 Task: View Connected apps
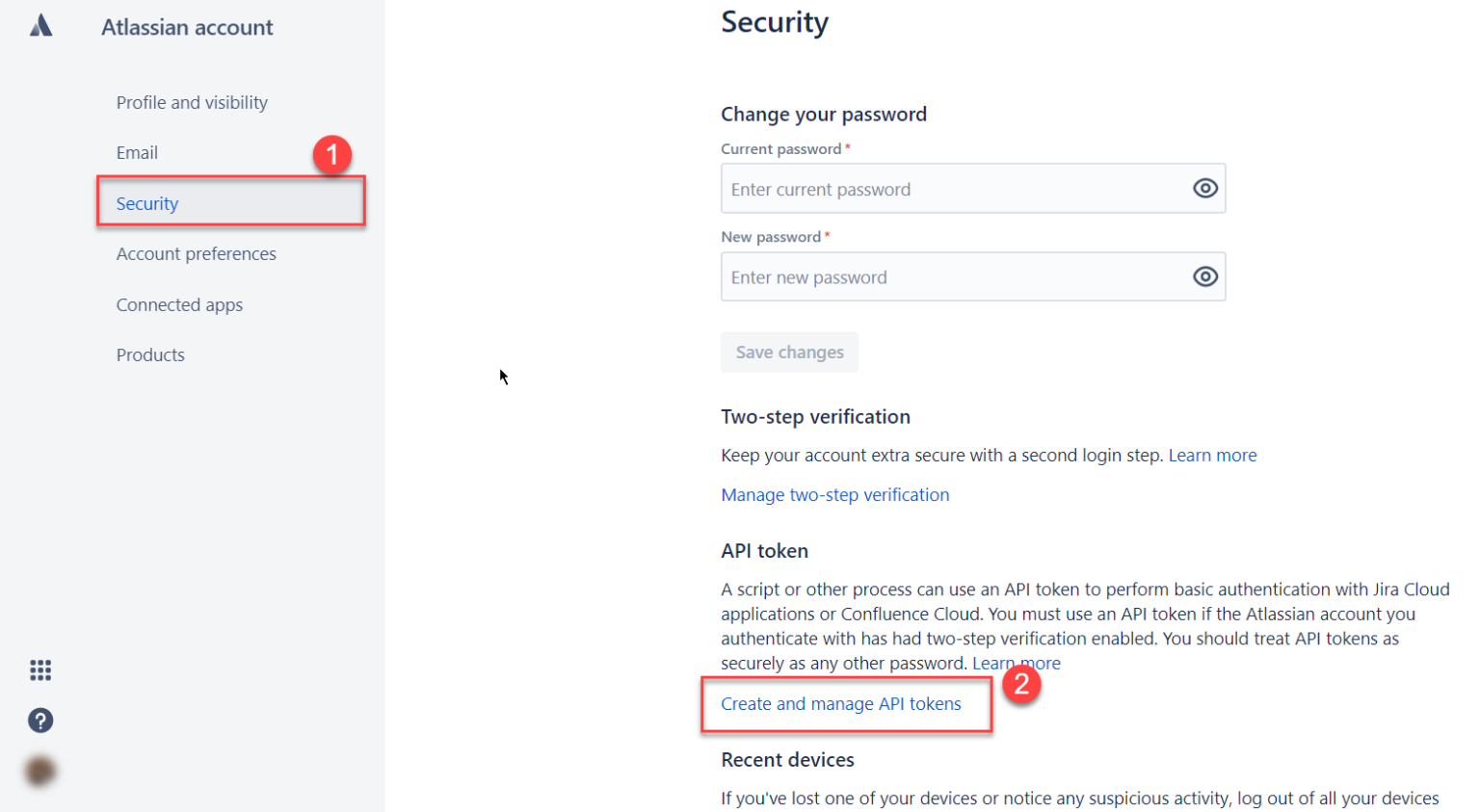[179, 304]
